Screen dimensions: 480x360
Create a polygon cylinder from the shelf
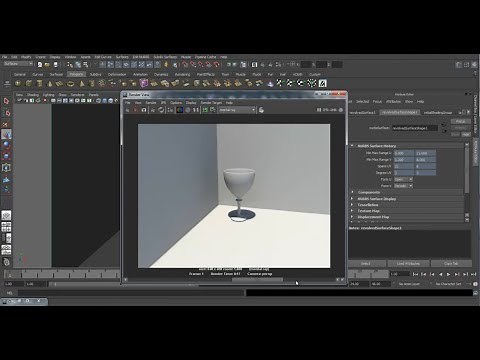click(x=40, y=83)
